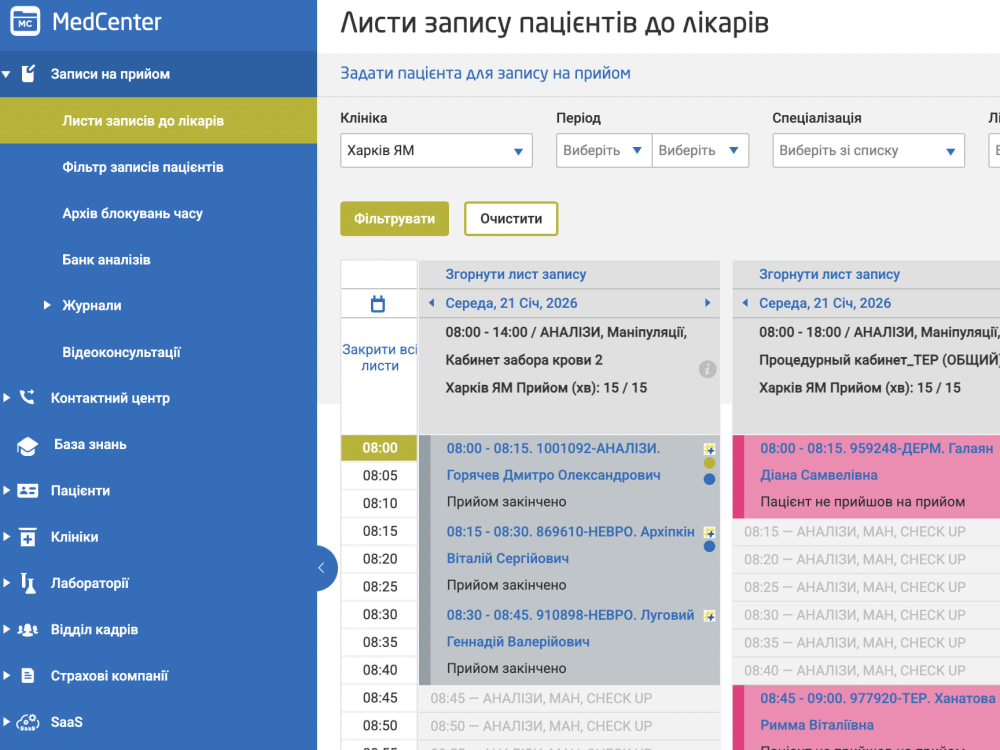The height and width of the screenshot is (750, 1000).
Task: Select free slot 08:30 in second sheet
Action: pos(866,615)
